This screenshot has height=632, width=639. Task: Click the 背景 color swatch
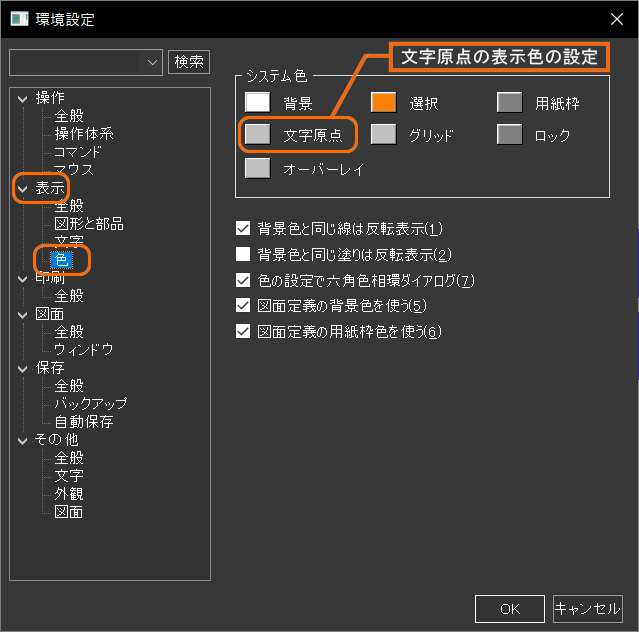point(258,103)
